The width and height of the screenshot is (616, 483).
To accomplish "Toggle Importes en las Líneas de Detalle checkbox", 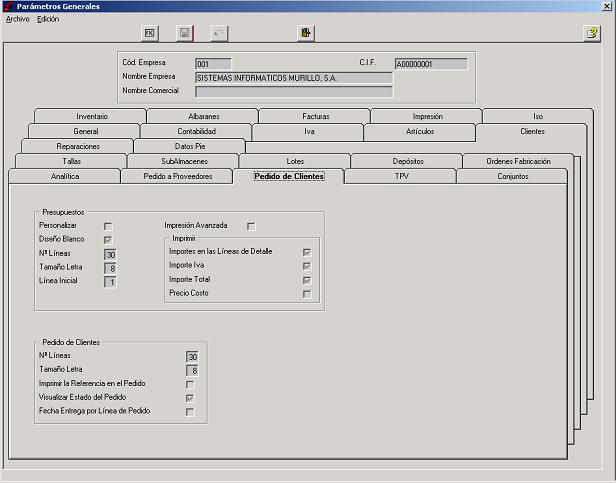I will pos(307,252).
